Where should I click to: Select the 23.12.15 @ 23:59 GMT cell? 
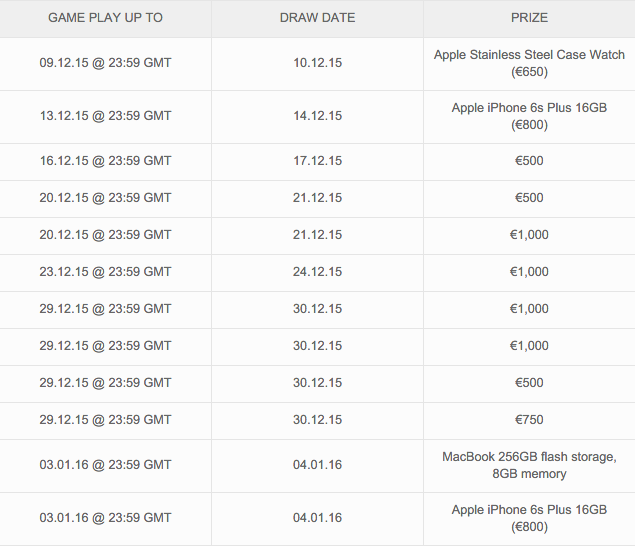tap(105, 272)
